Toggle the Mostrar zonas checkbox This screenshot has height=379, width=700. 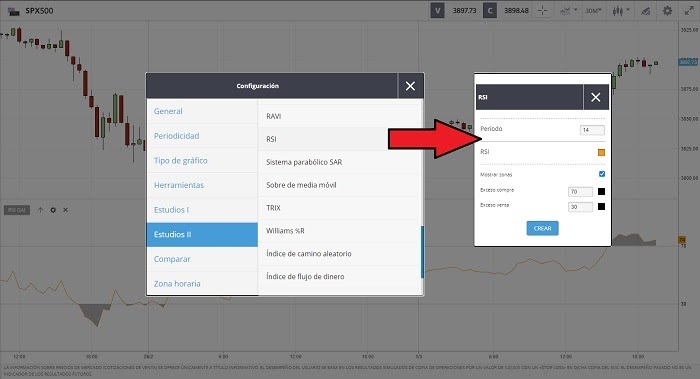602,174
